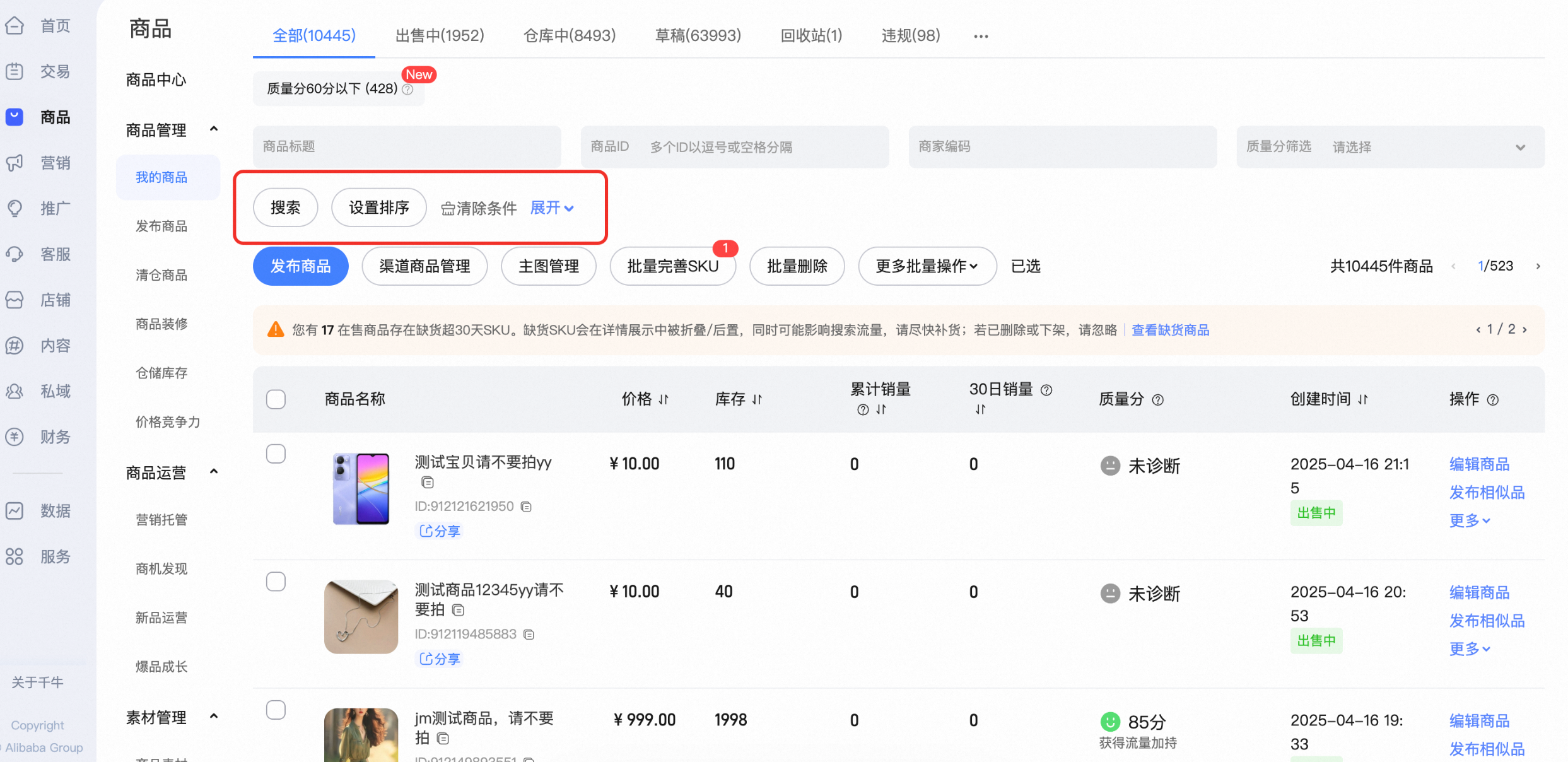This screenshot has height=762, width=1568.
Task: Sort by 累计销量 using sort arrows
Action: [x=881, y=409]
